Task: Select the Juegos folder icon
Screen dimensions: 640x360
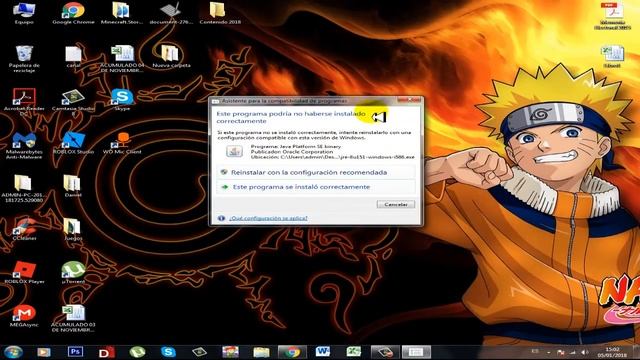Action: [x=73, y=229]
